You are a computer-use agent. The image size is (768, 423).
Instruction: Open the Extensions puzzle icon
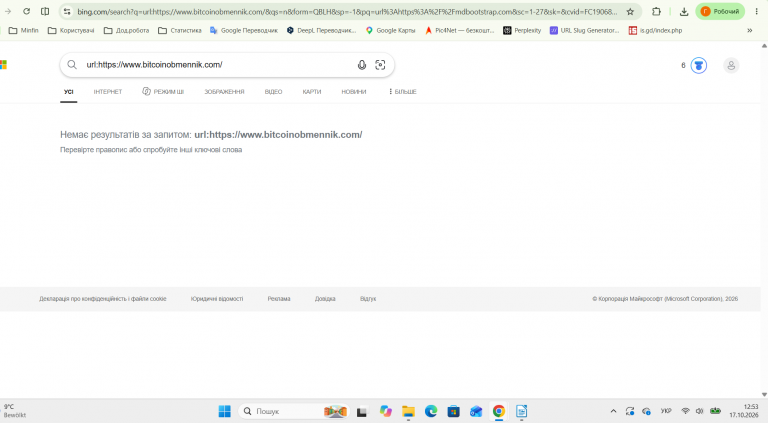coord(656,11)
